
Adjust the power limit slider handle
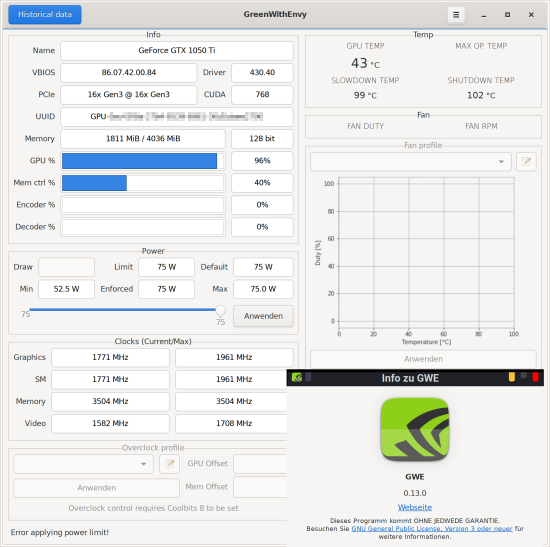[x=220, y=311]
